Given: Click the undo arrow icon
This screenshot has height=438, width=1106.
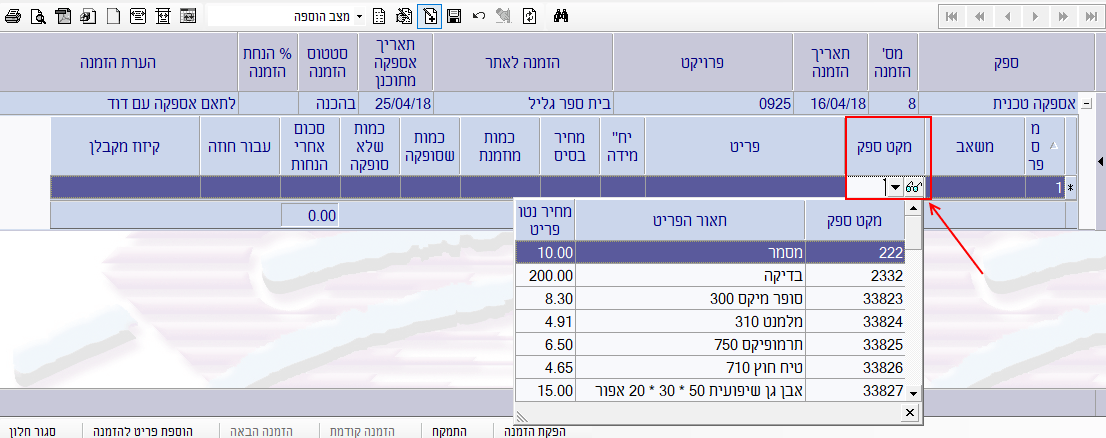Looking at the screenshot, I should click(x=479, y=17).
